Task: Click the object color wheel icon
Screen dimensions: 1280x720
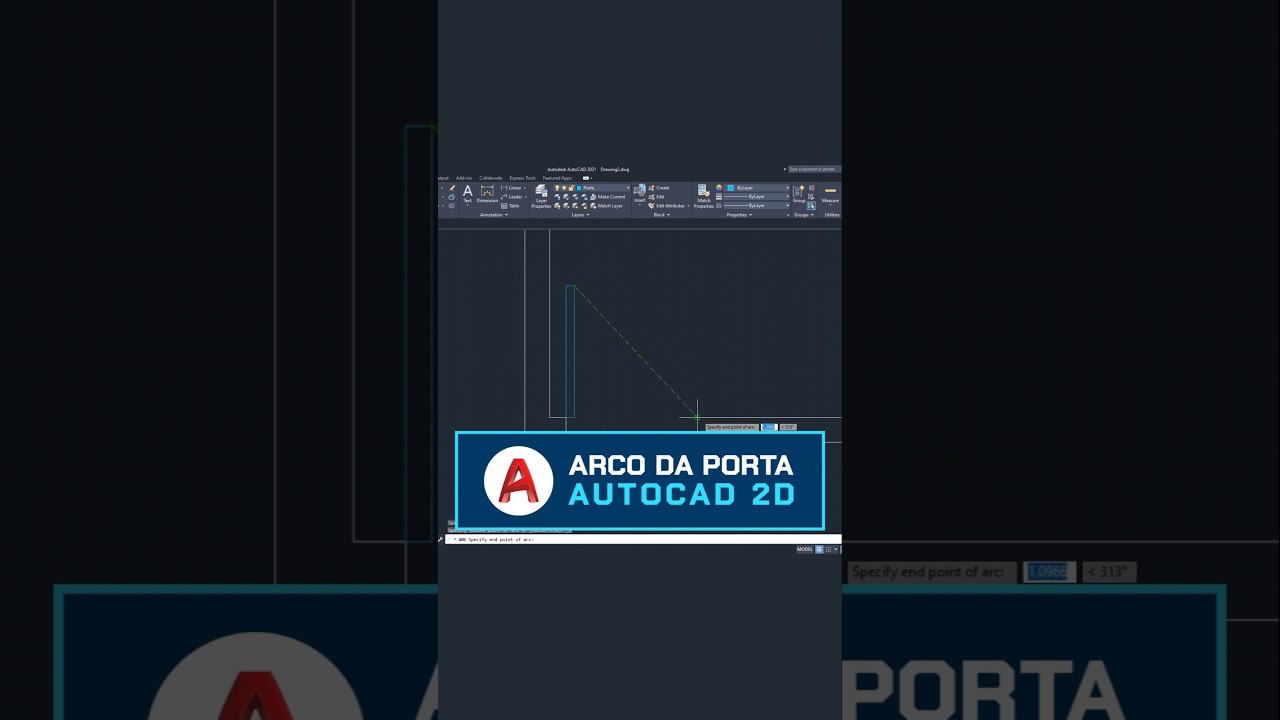Action: (x=719, y=188)
